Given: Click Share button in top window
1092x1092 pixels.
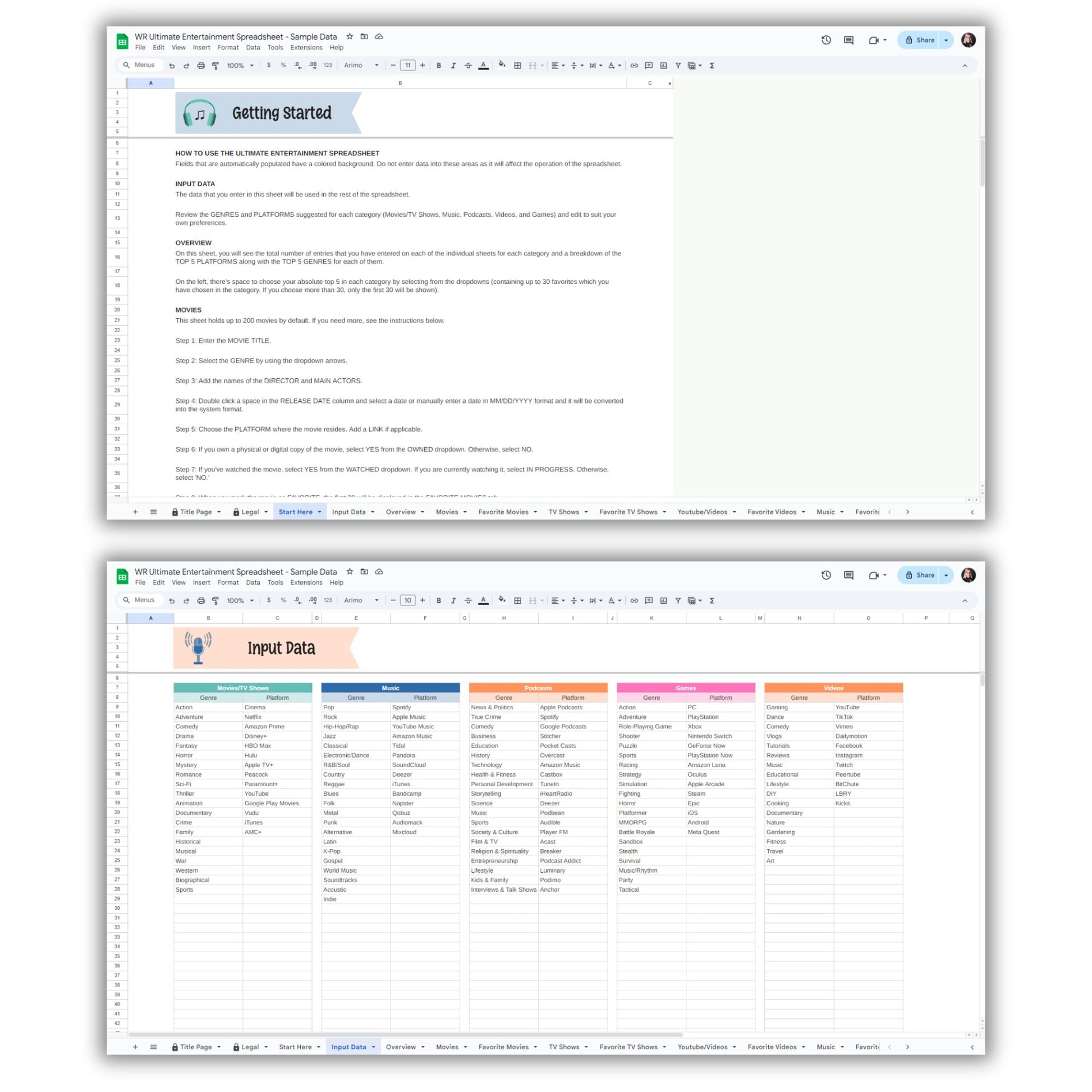Looking at the screenshot, I should (920, 40).
